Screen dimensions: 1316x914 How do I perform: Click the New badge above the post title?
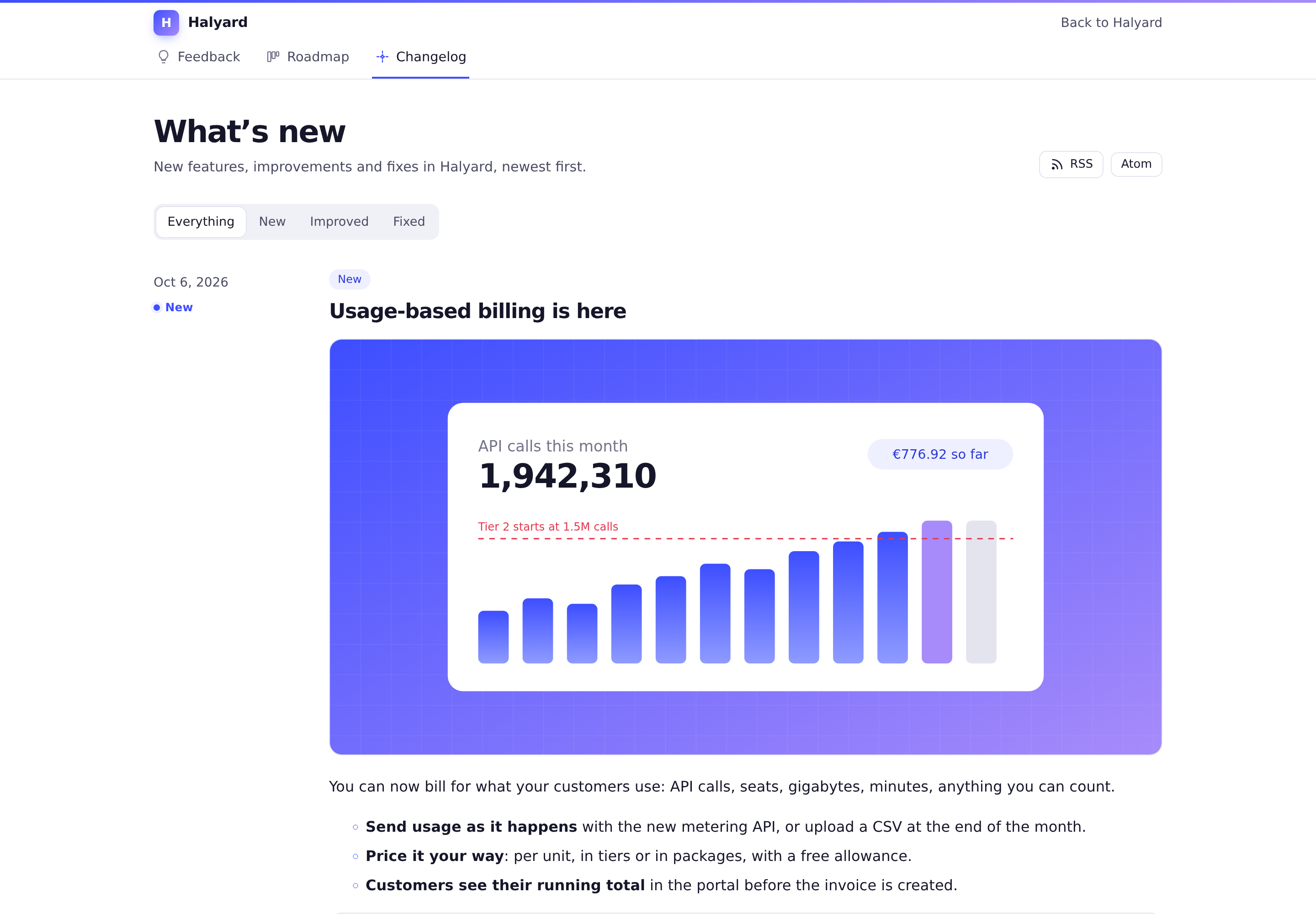[x=349, y=280]
